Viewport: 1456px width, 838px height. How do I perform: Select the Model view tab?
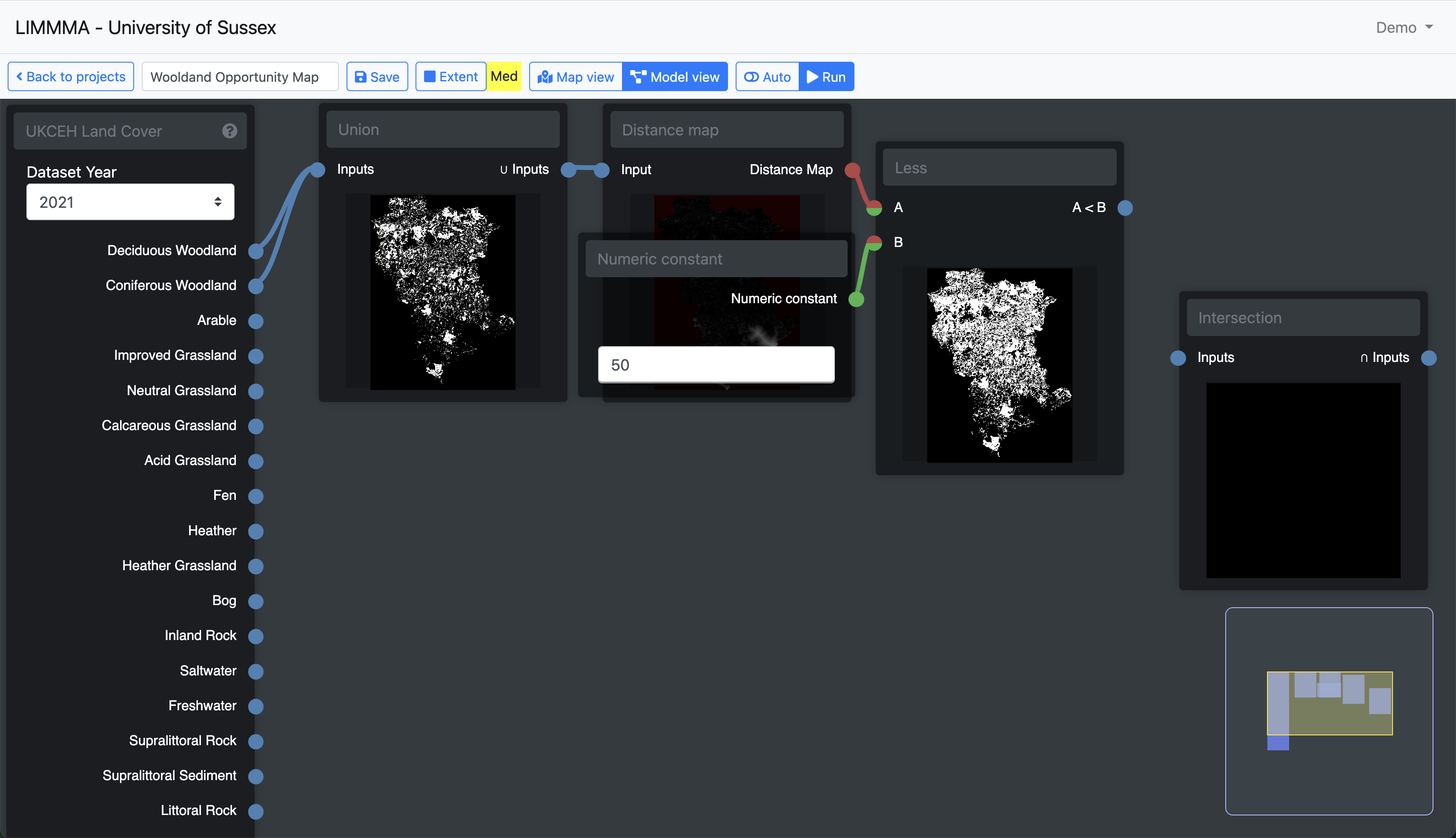(675, 77)
